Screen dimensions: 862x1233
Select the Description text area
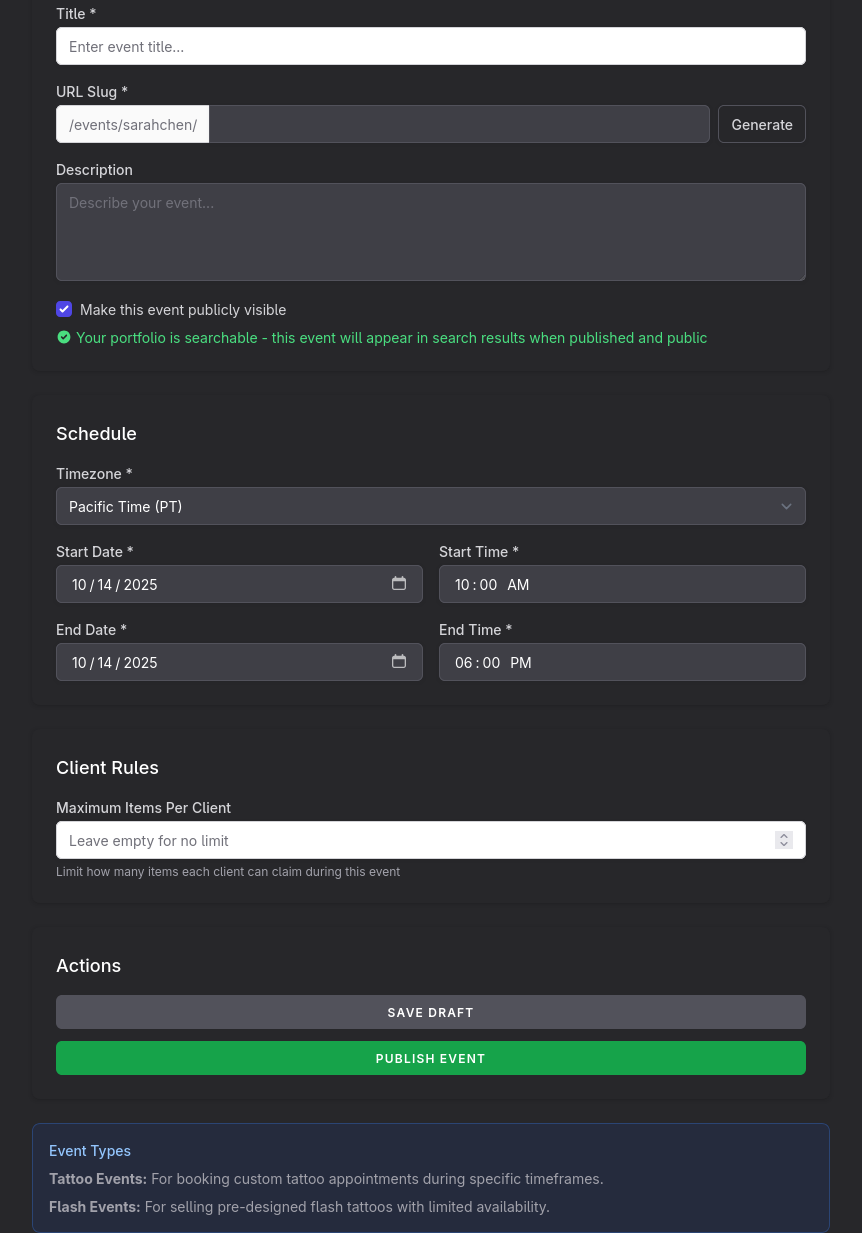[430, 232]
